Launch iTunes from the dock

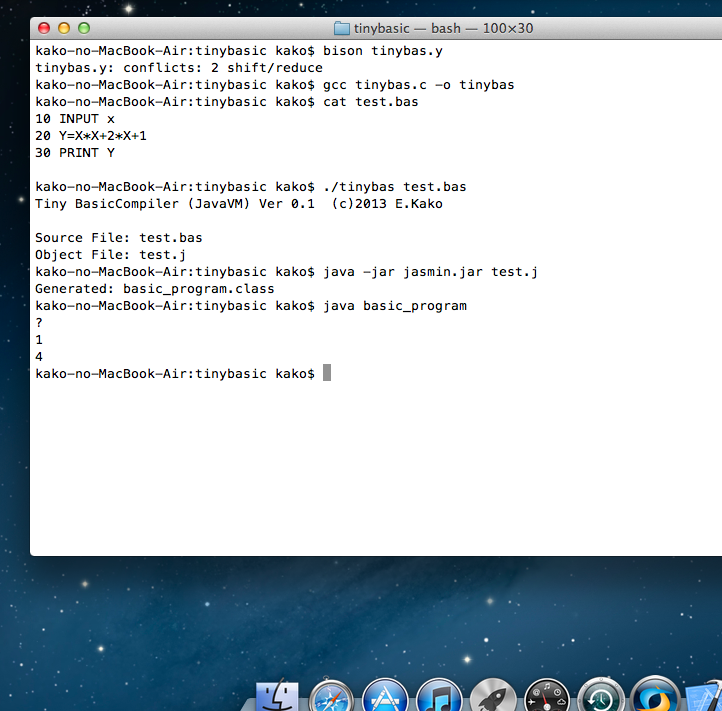click(x=439, y=697)
